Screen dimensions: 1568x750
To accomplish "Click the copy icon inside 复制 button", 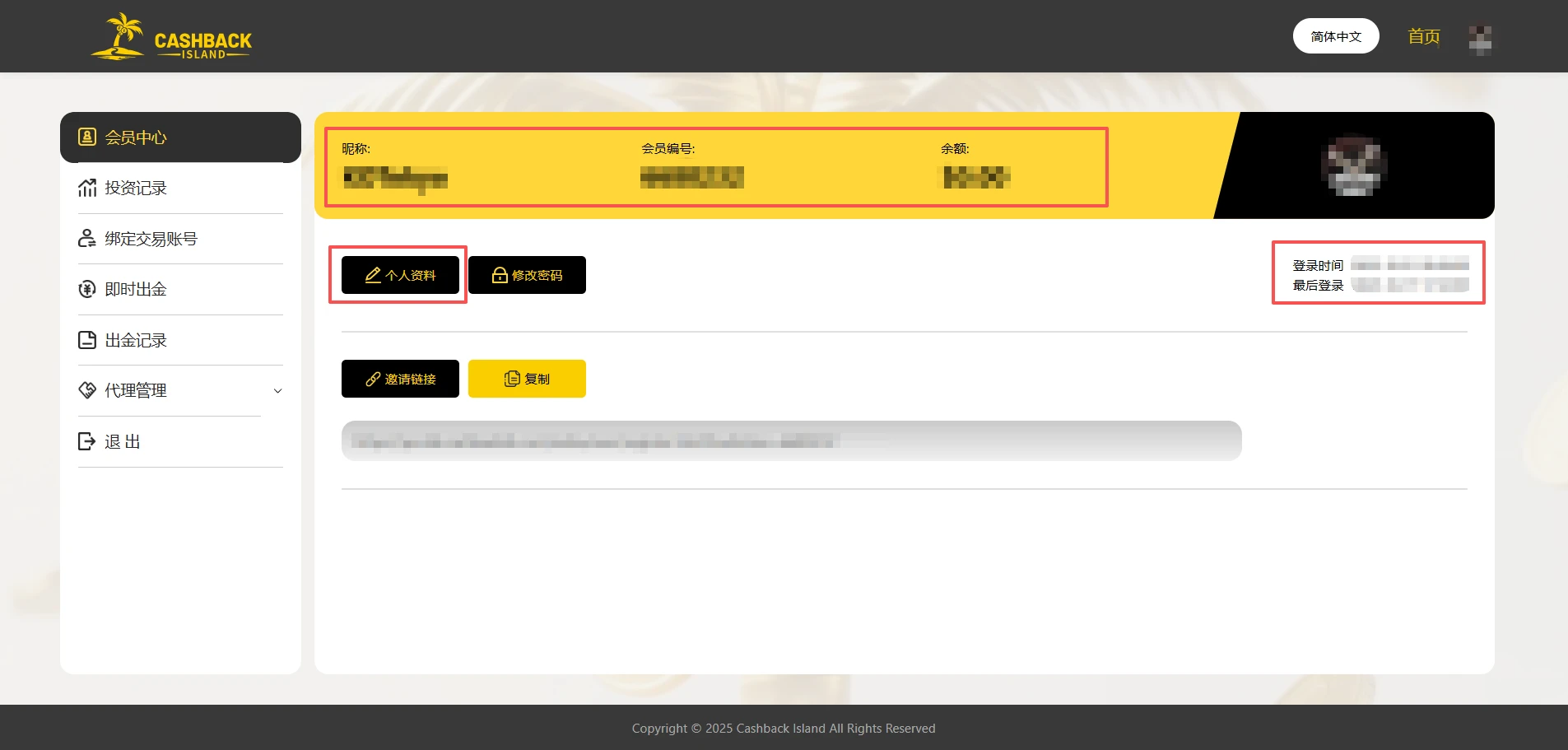I will (x=512, y=379).
